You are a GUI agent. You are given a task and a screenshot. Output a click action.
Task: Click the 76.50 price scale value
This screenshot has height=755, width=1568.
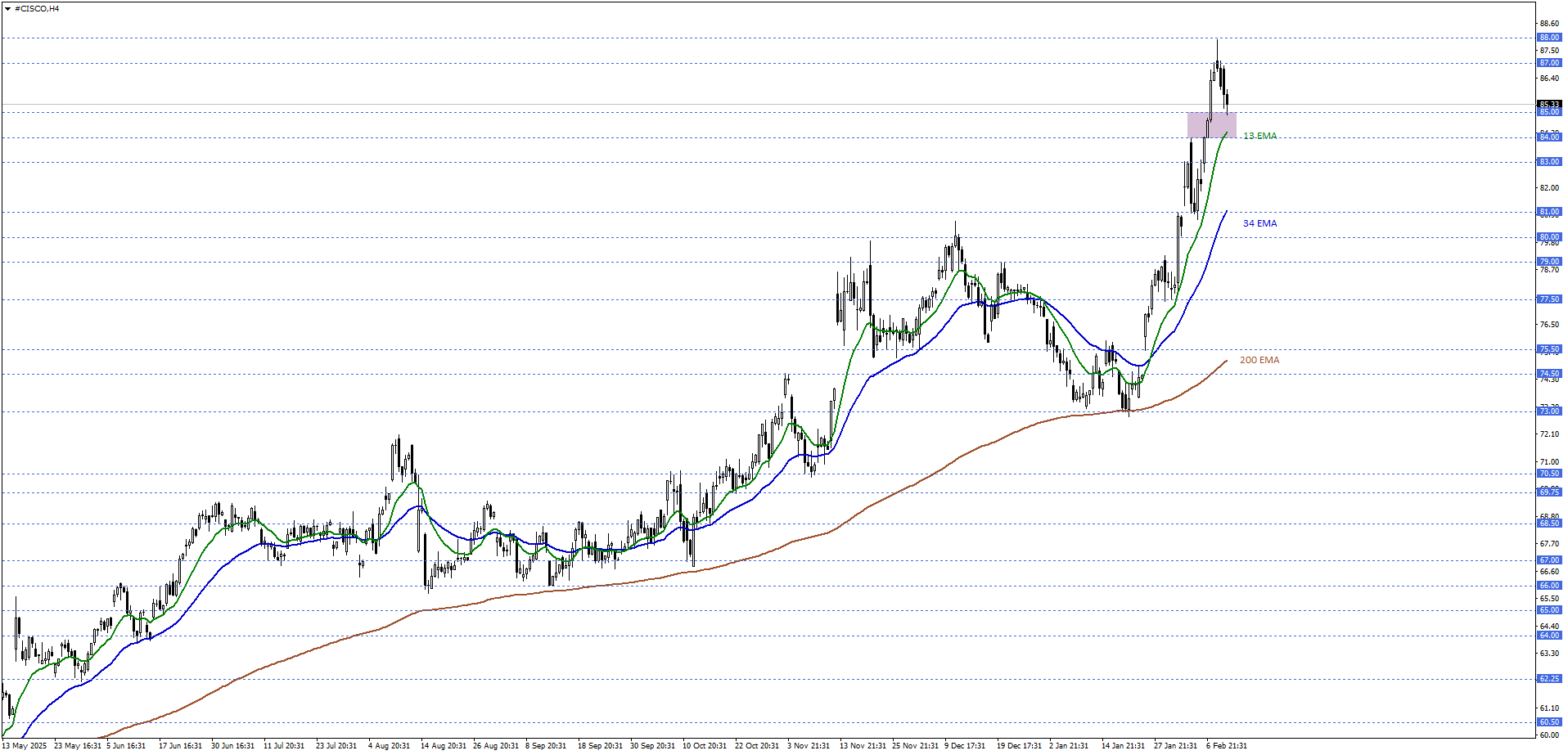click(x=1549, y=325)
